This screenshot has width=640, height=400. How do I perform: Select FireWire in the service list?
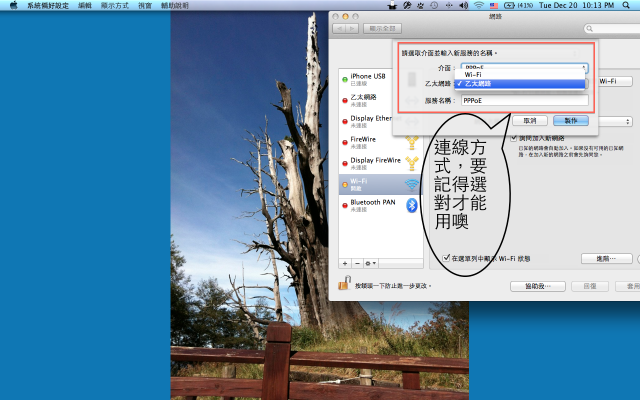380,142
